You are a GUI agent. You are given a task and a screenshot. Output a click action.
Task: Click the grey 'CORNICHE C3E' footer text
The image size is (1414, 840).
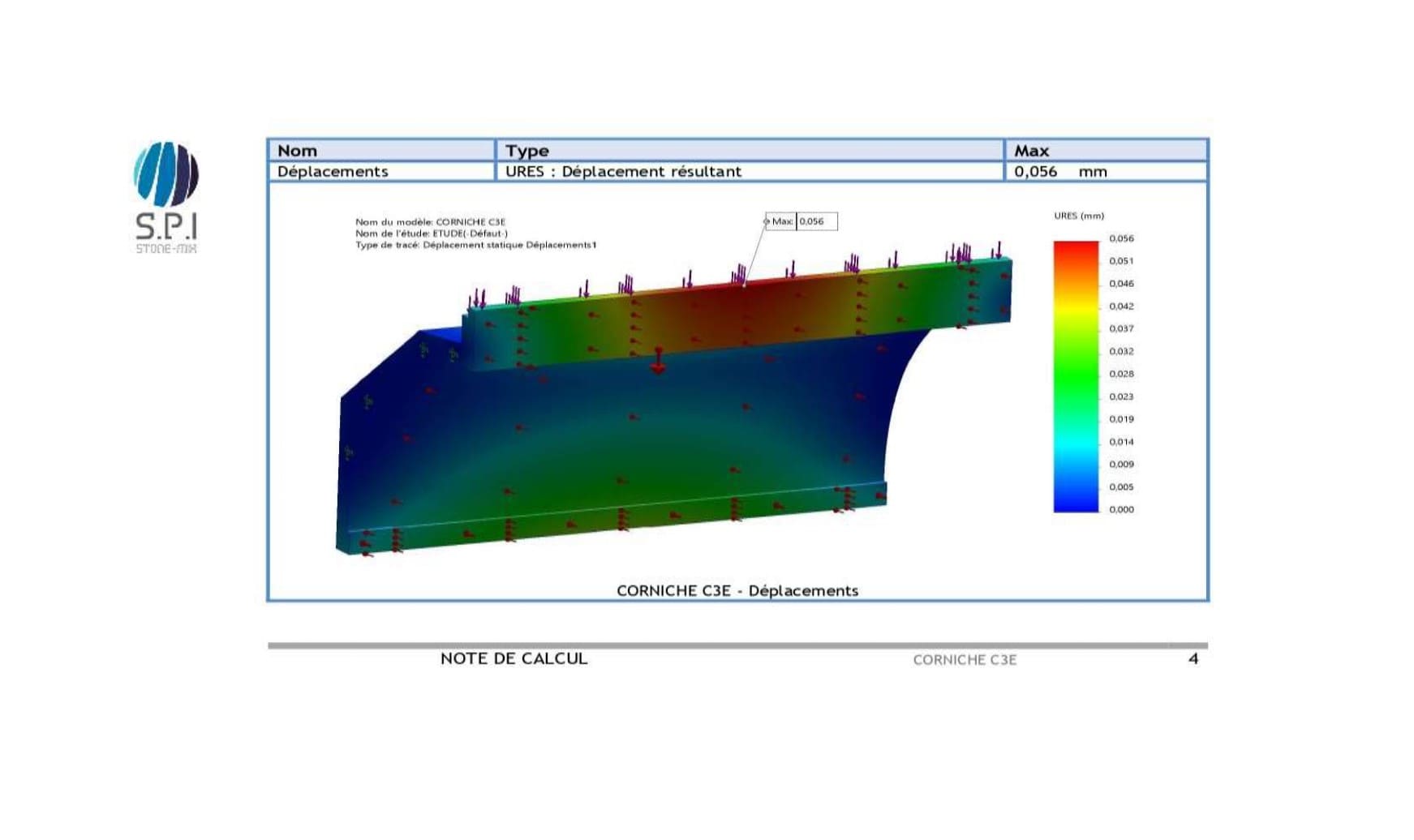(965, 660)
